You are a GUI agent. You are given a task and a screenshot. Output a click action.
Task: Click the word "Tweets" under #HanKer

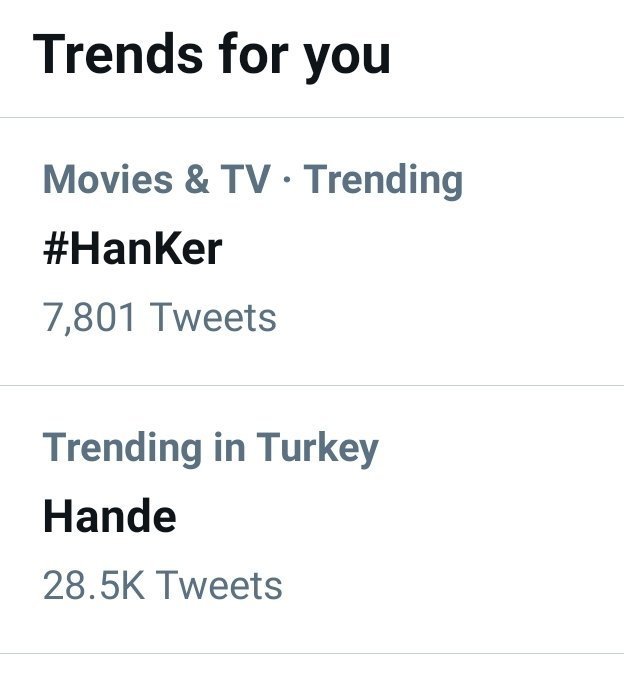click(212, 318)
